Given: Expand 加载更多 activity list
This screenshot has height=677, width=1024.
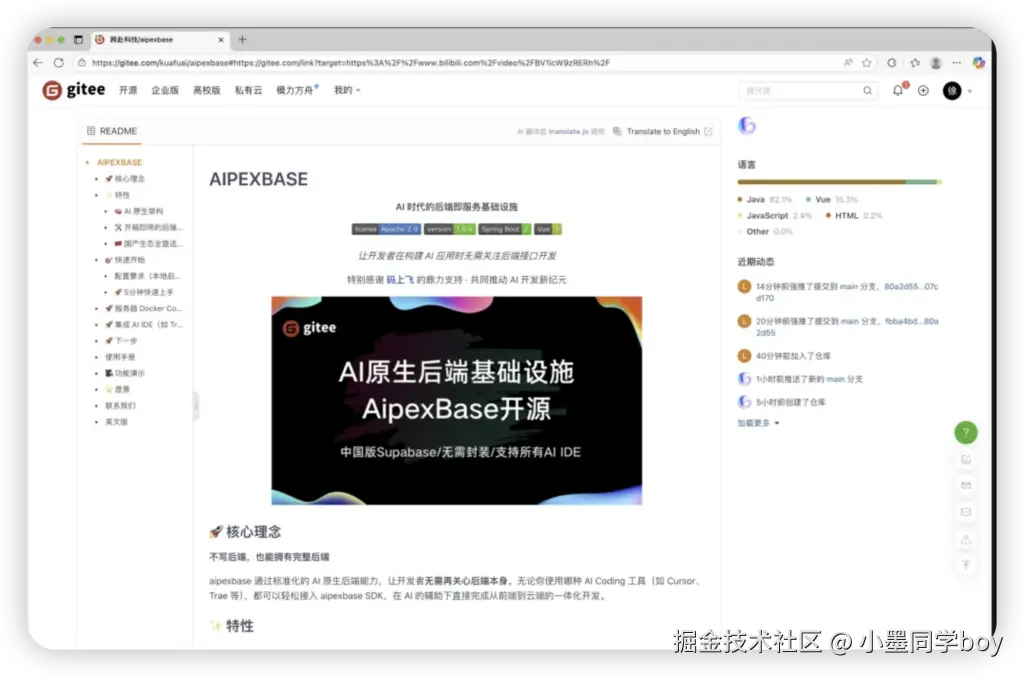Looking at the screenshot, I should click(x=758, y=423).
